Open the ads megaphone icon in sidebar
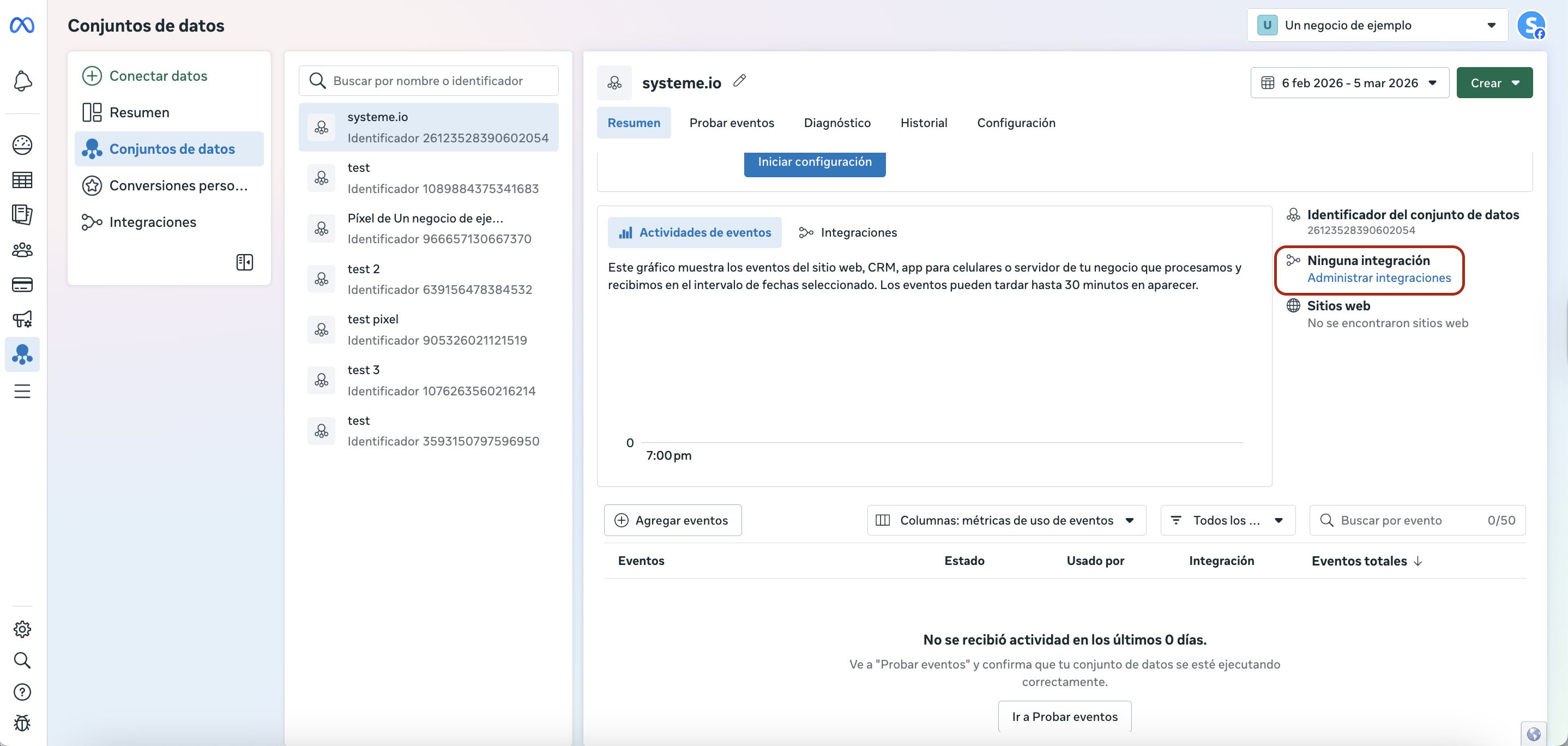 point(22,319)
